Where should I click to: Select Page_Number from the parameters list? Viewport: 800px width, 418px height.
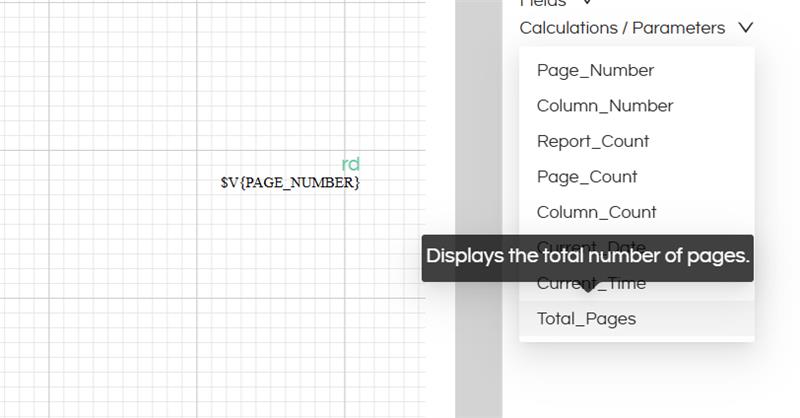pyautogui.click(x=595, y=71)
